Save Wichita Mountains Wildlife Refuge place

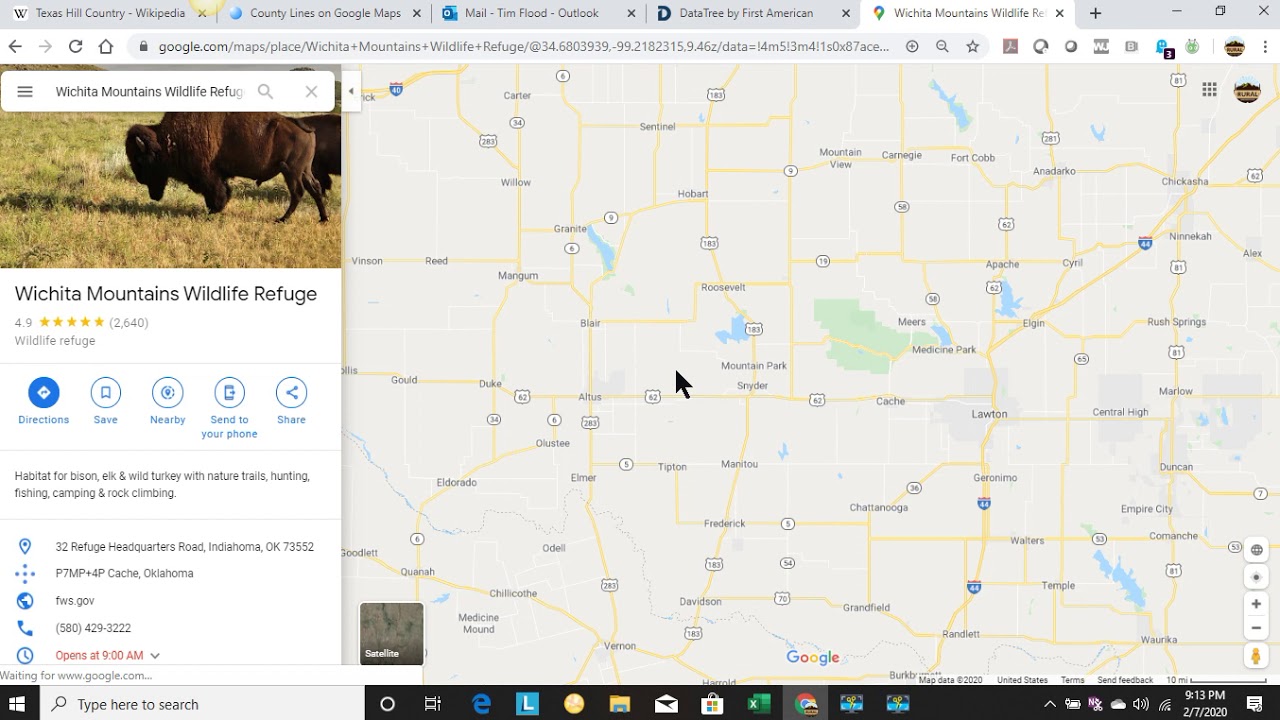coord(105,402)
